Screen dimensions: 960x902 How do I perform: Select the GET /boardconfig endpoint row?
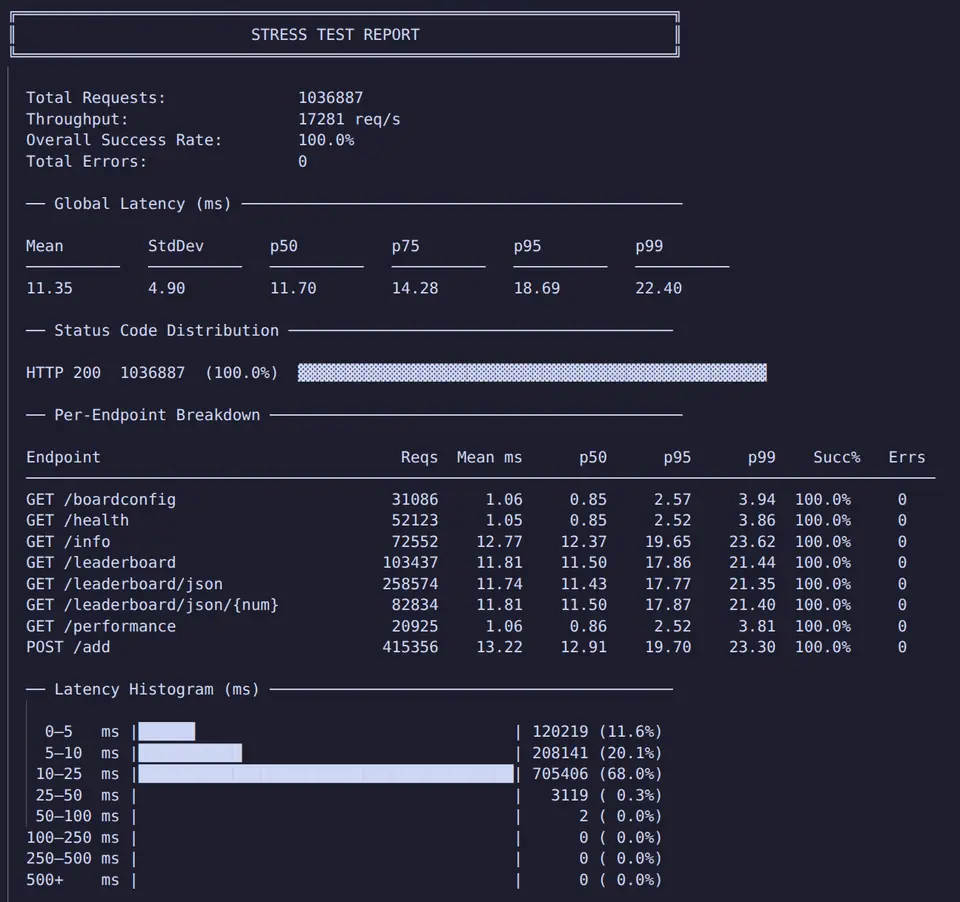(x=467, y=499)
